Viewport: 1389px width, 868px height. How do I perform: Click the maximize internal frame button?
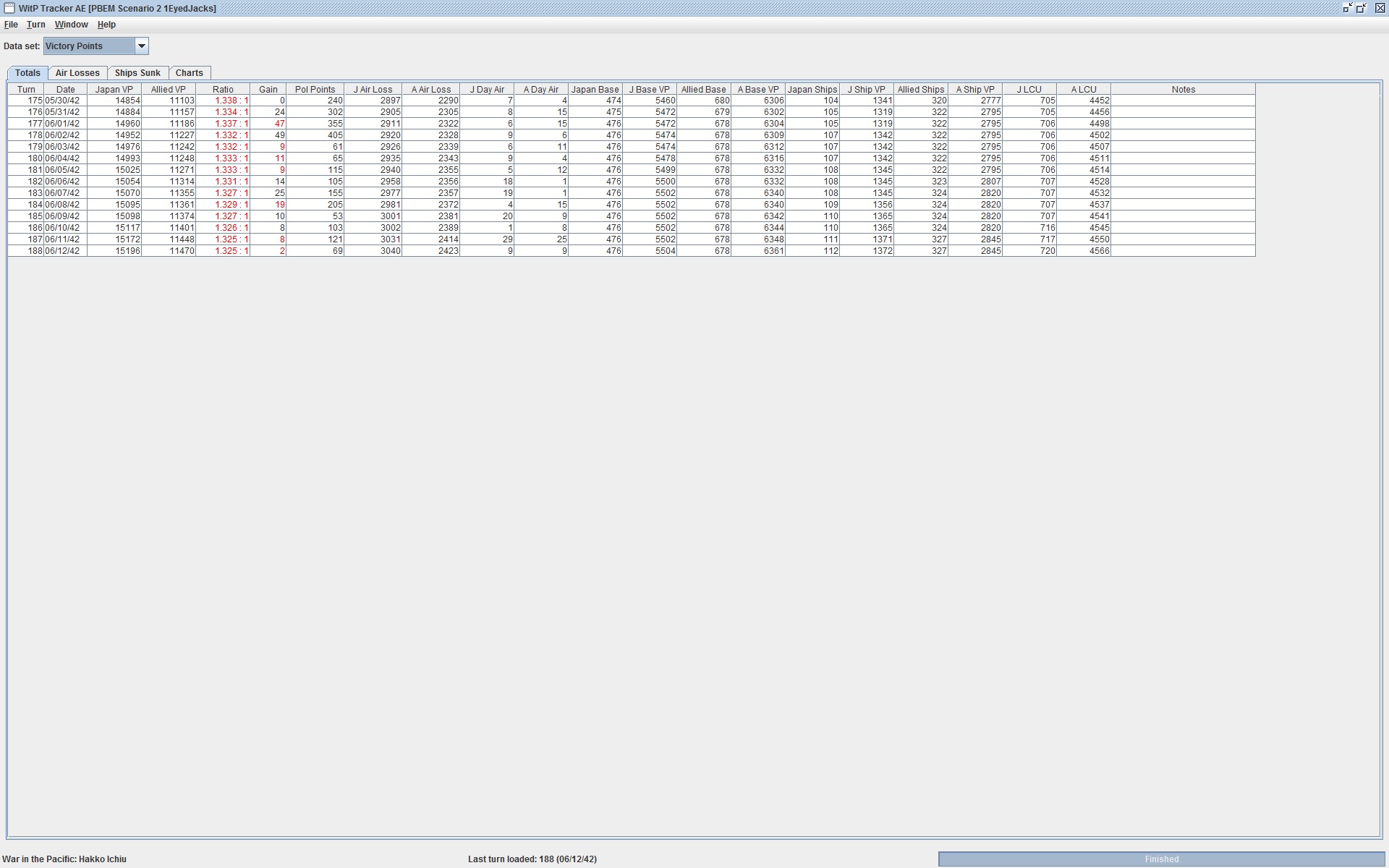[x=1362, y=8]
